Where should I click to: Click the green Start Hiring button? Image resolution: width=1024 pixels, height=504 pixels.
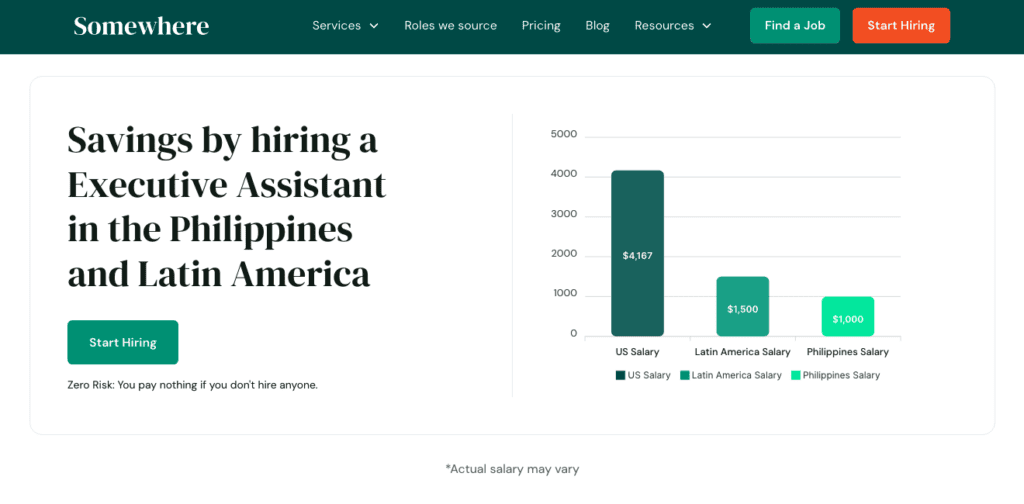coord(123,342)
